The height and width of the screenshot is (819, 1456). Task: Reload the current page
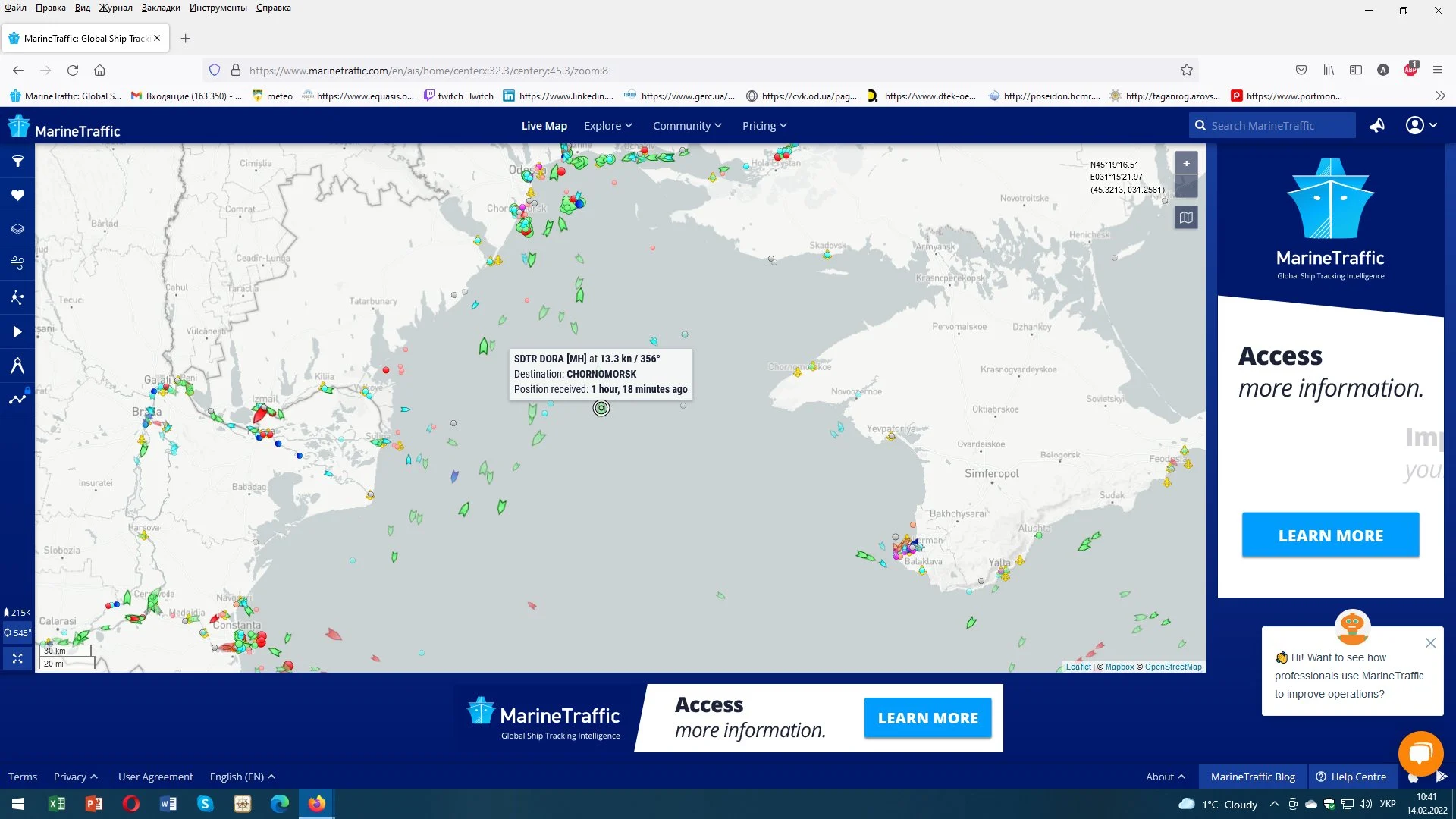tap(73, 71)
